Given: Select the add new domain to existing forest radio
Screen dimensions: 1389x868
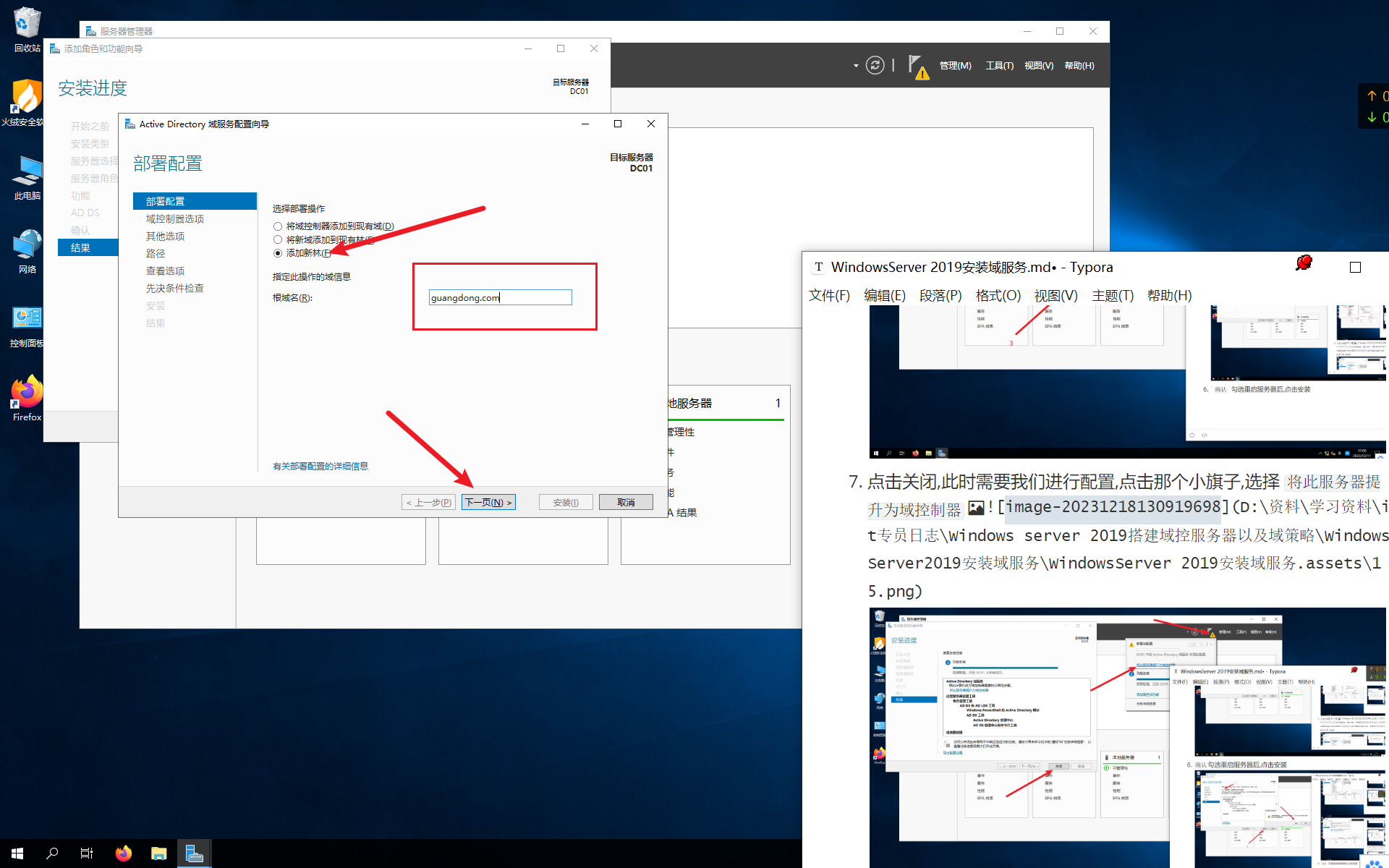Looking at the screenshot, I should [278, 239].
